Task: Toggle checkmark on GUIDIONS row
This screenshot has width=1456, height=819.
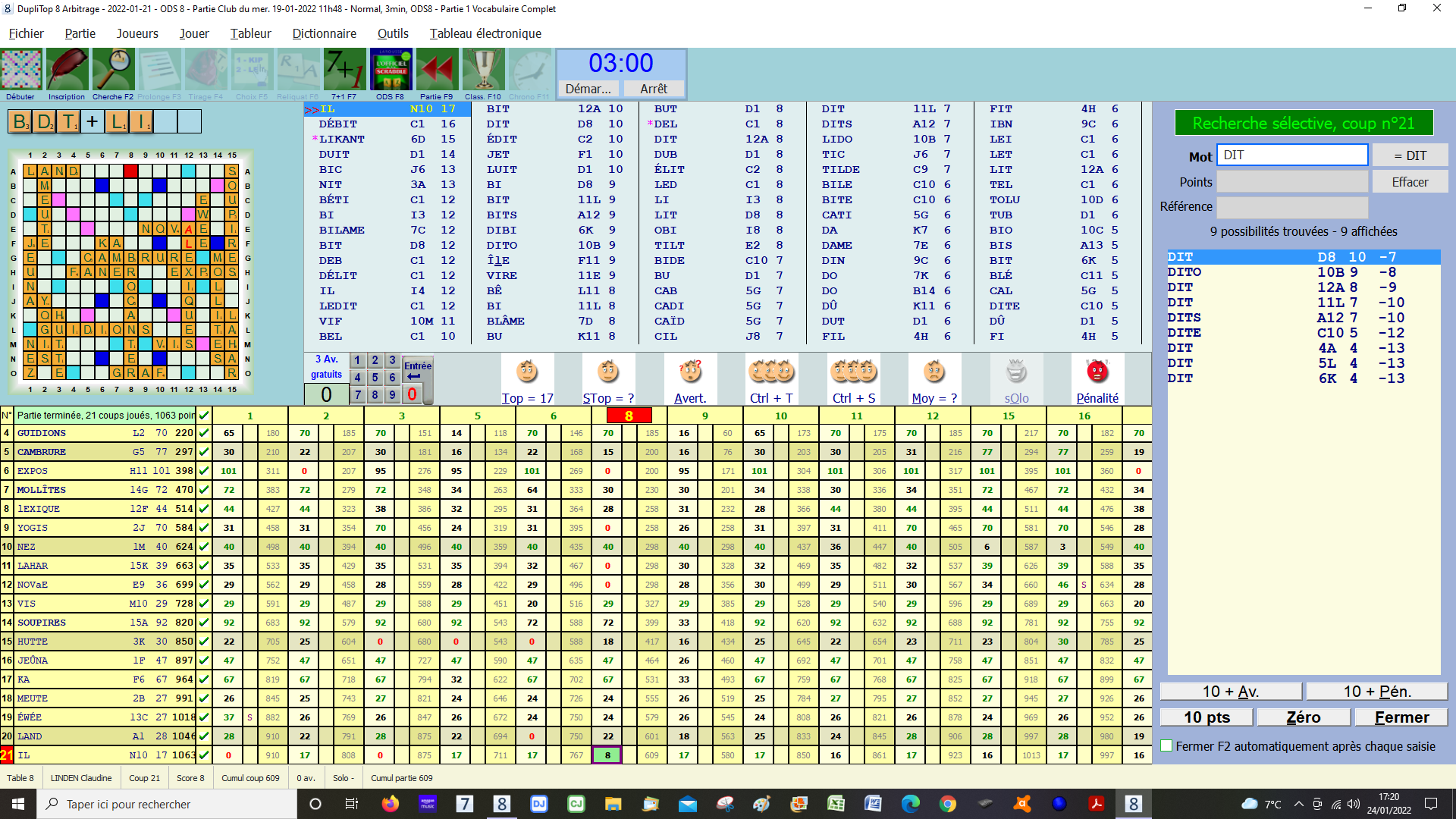Action: click(x=204, y=433)
